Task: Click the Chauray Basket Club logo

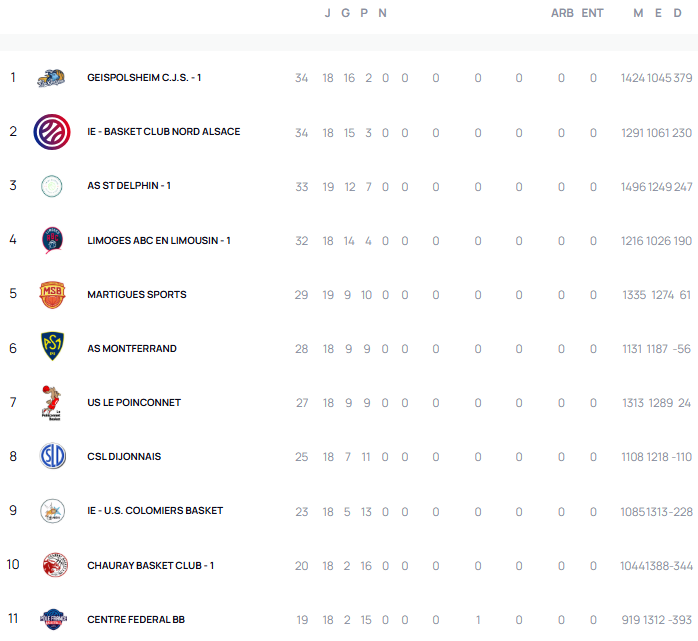Action: point(52,565)
